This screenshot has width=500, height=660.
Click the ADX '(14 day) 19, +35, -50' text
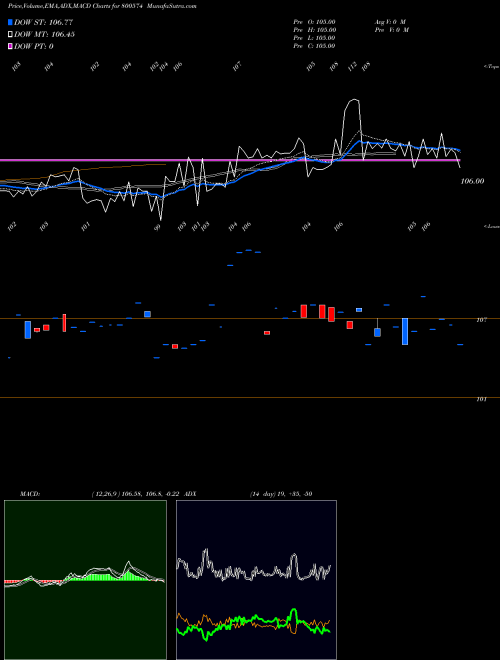281,494
